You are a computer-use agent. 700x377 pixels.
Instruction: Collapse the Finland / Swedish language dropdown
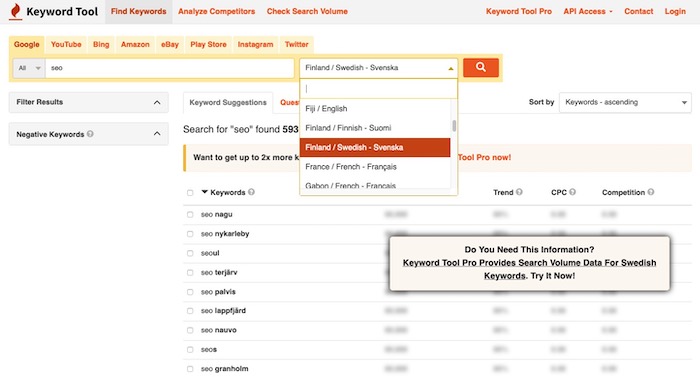pyautogui.click(x=378, y=68)
